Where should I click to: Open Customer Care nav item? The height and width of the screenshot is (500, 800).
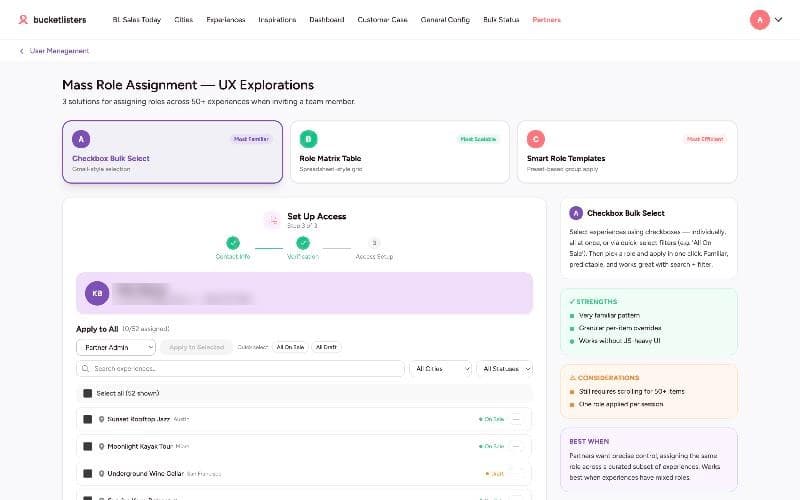click(x=382, y=19)
